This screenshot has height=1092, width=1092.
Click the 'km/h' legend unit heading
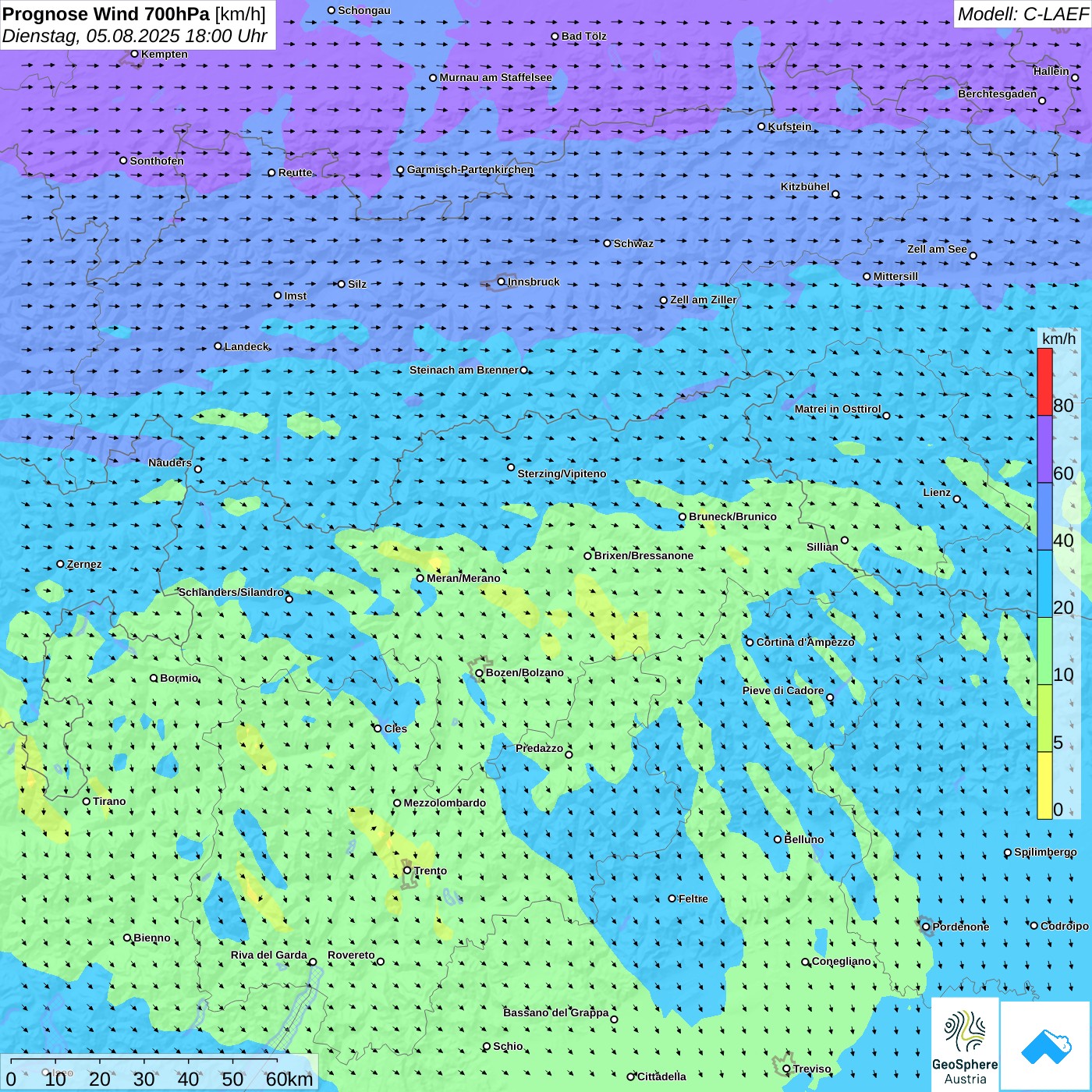[1058, 339]
